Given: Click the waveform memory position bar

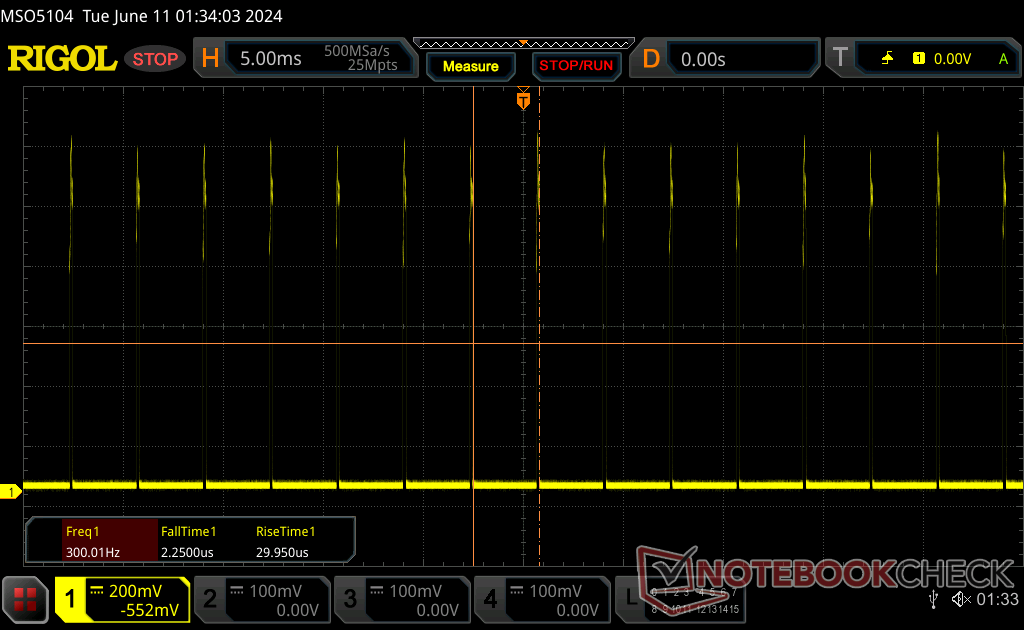Looking at the screenshot, I should 522,44.
